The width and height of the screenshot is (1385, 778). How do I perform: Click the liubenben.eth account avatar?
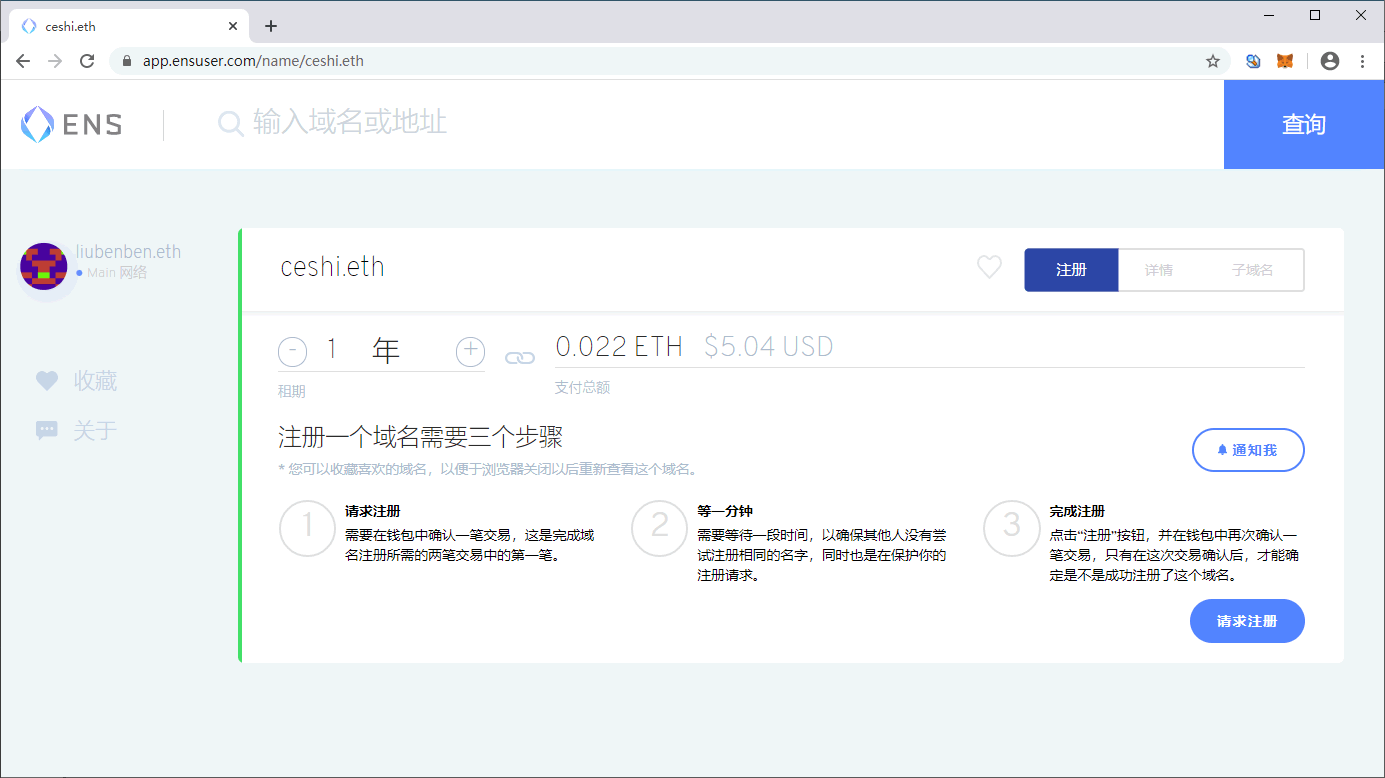point(44,266)
